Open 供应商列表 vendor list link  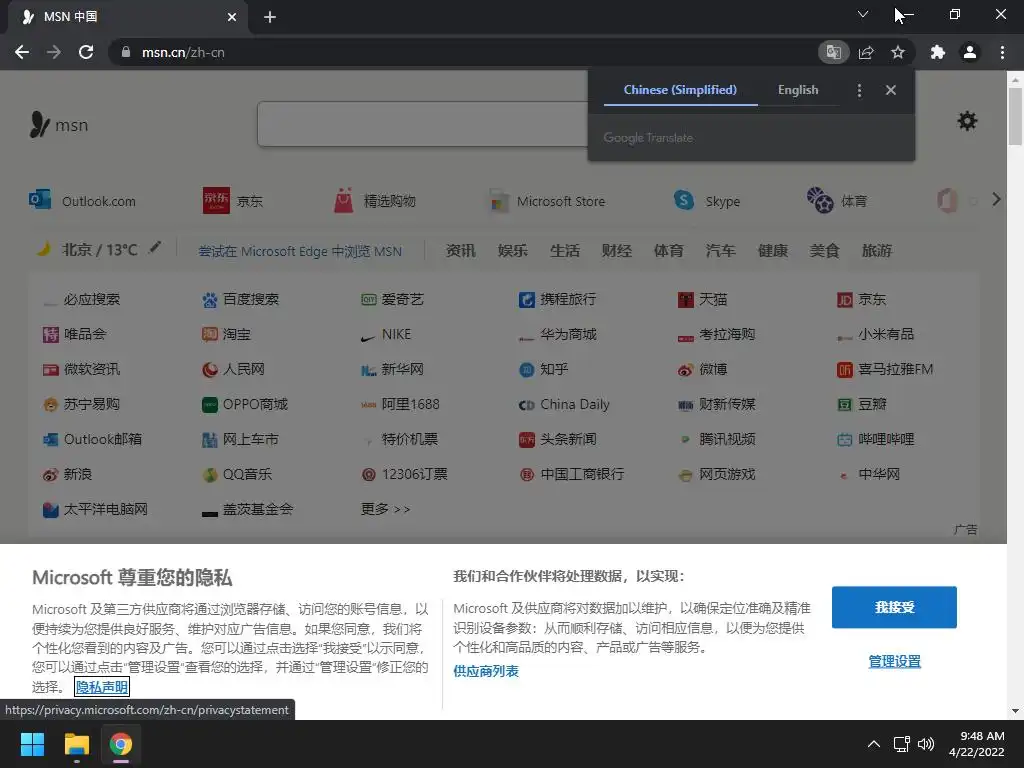[486, 671]
